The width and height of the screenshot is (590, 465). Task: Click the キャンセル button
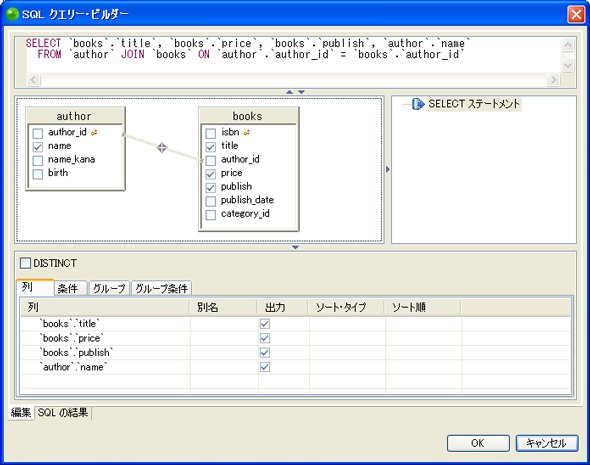pyautogui.click(x=547, y=443)
